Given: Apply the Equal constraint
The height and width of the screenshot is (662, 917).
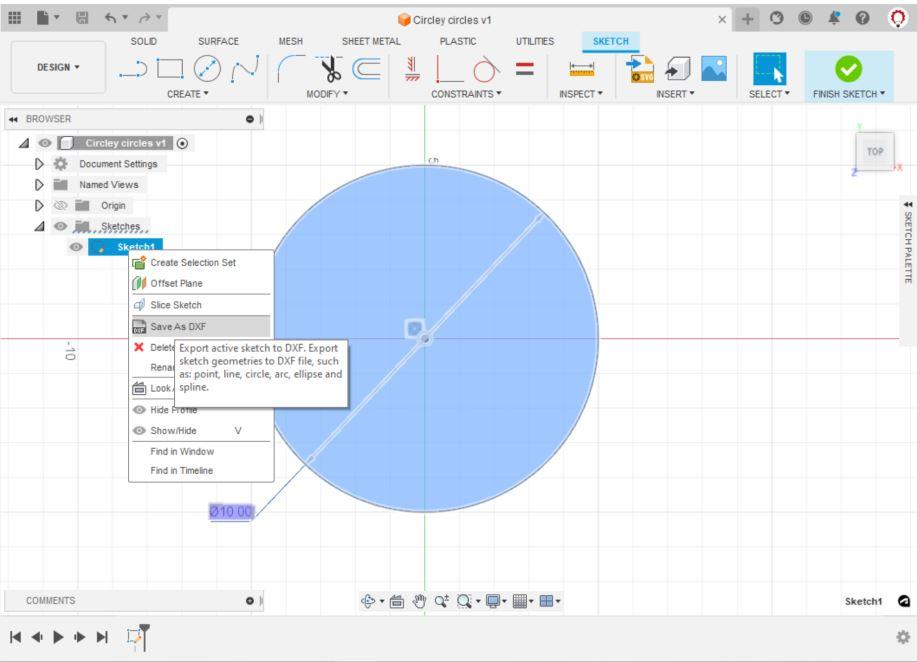Looking at the screenshot, I should coord(525,69).
